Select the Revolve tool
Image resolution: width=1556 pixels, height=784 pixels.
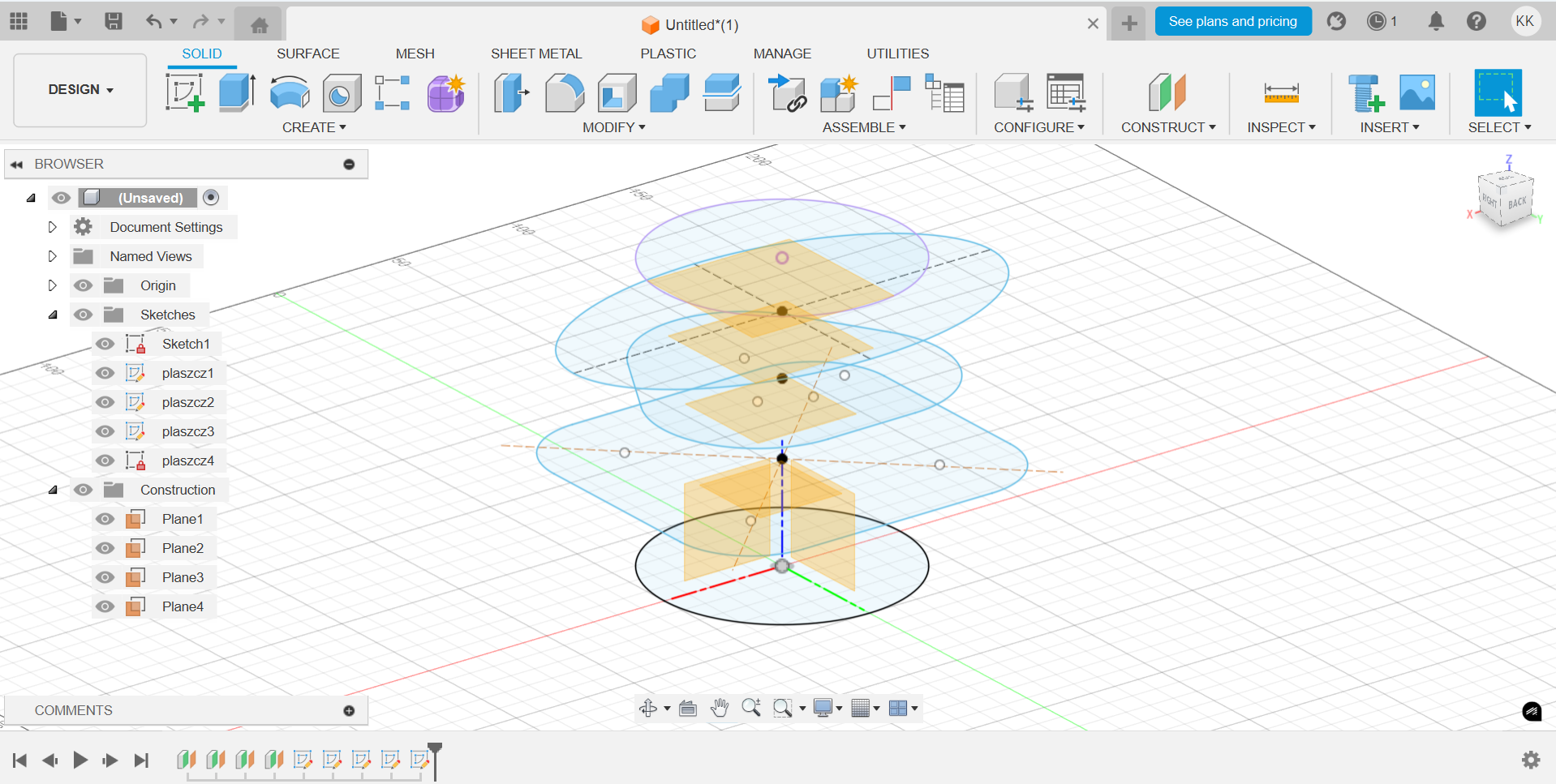click(x=290, y=92)
